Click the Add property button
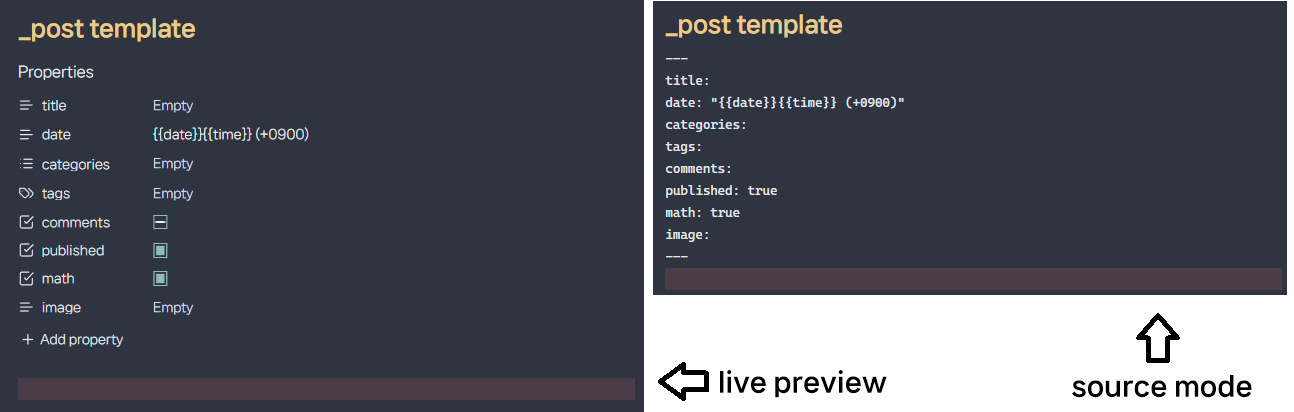 coord(72,340)
